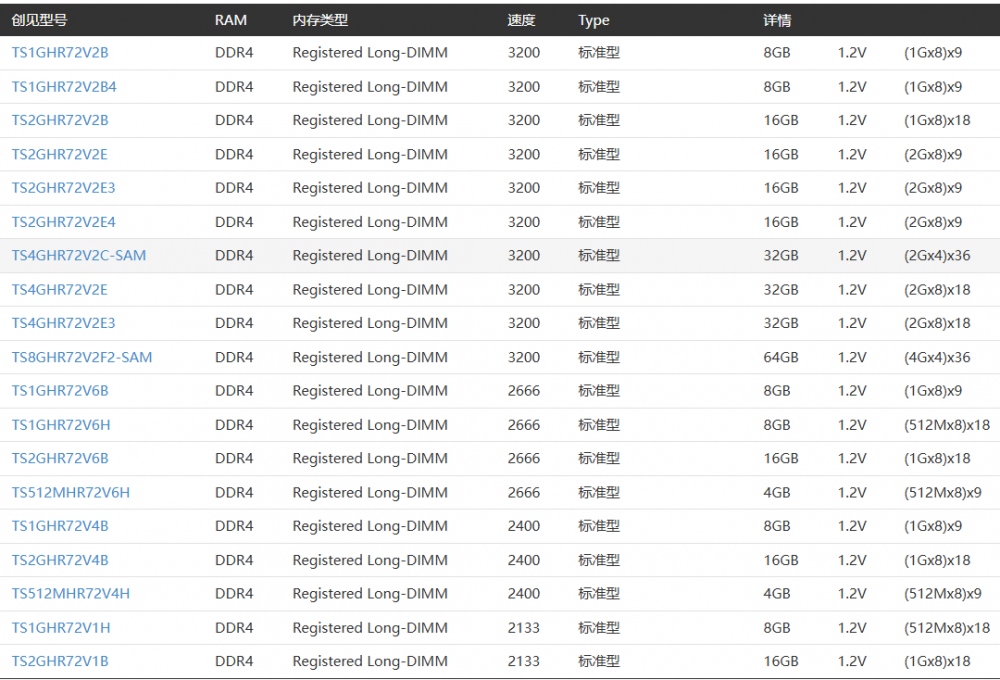This screenshot has width=1000, height=680.
Task: Open the TS4GHR72V2E3 model link
Action: tap(63, 323)
